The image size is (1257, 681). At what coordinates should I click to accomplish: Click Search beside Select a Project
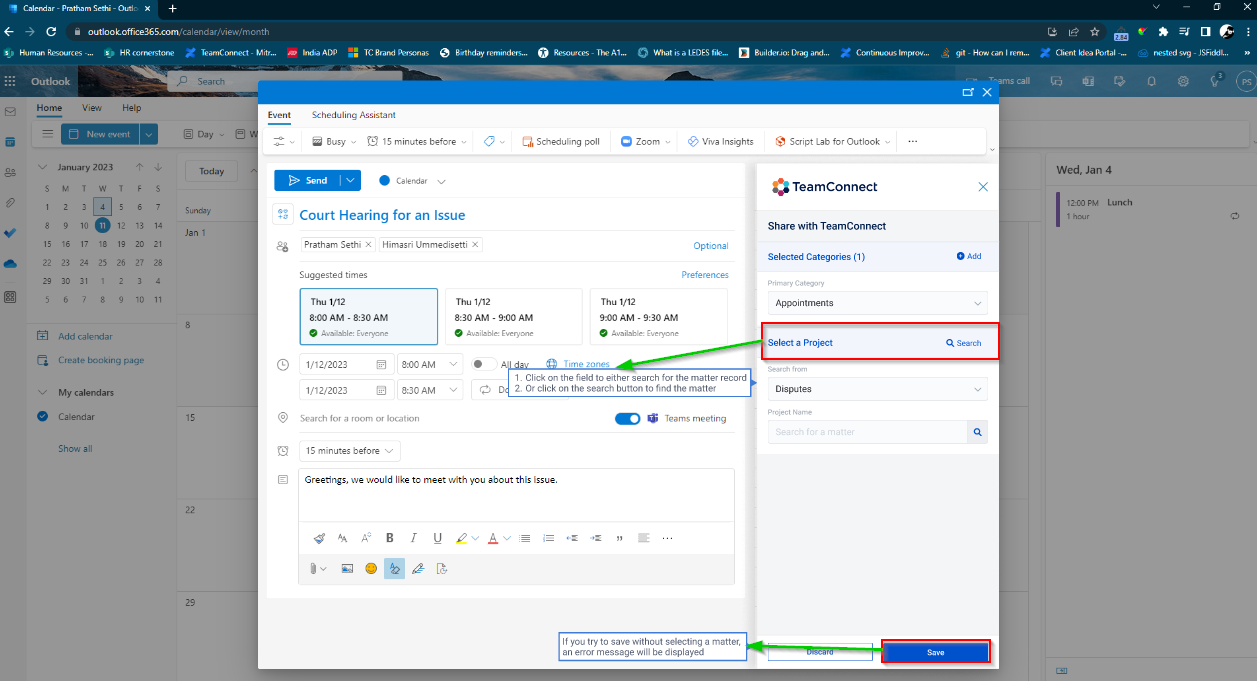coord(964,343)
